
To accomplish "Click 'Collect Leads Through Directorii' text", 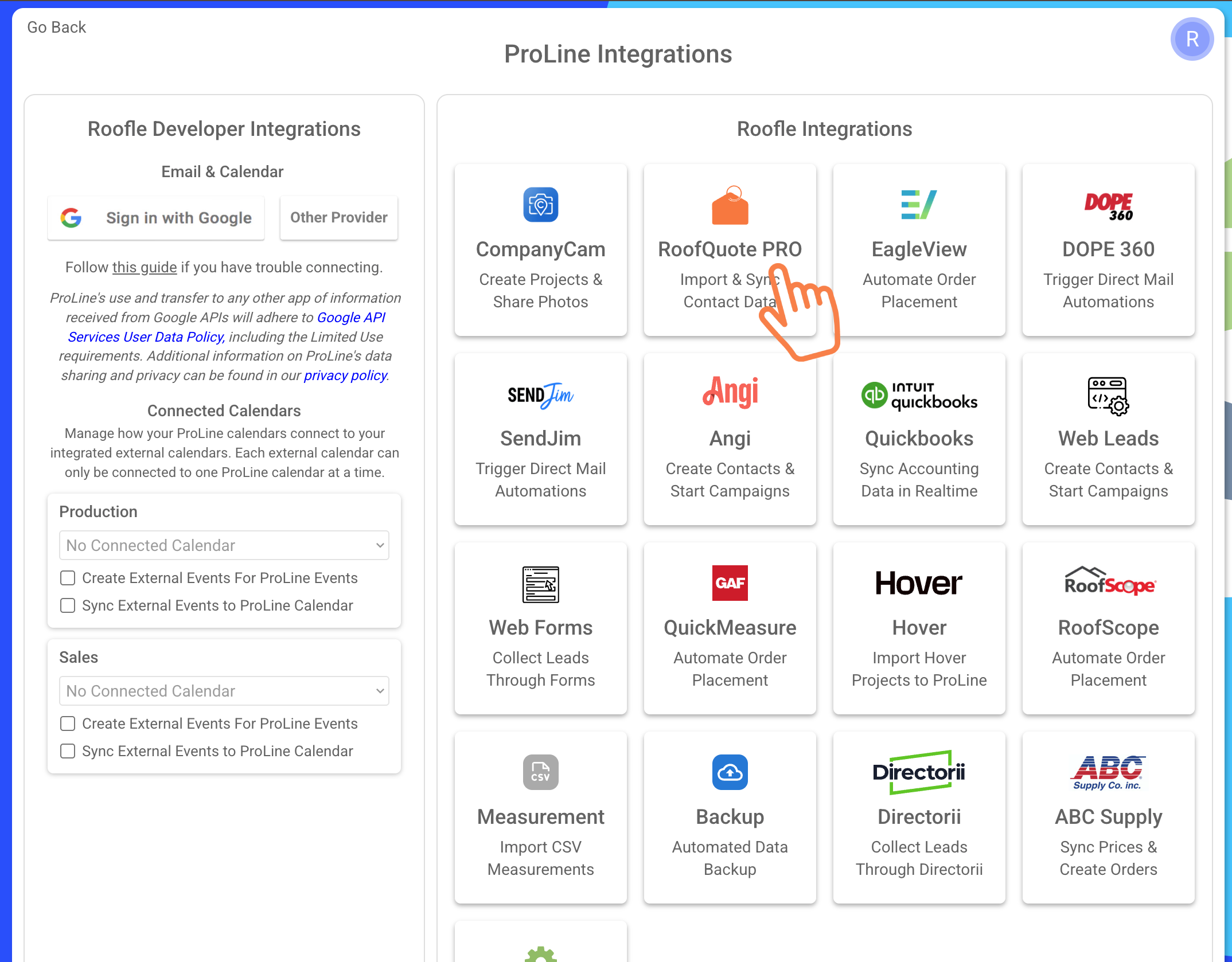I will click(919, 858).
